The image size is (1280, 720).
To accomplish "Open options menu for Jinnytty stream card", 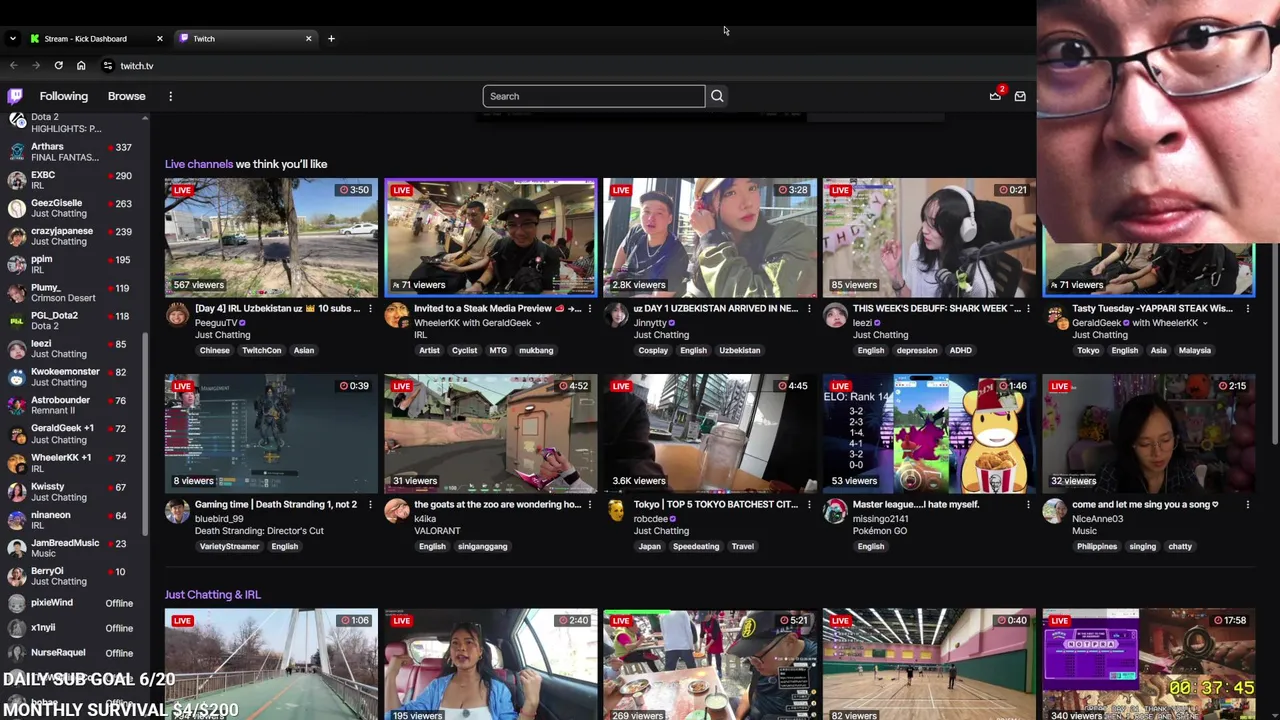I will pyautogui.click(x=809, y=309).
